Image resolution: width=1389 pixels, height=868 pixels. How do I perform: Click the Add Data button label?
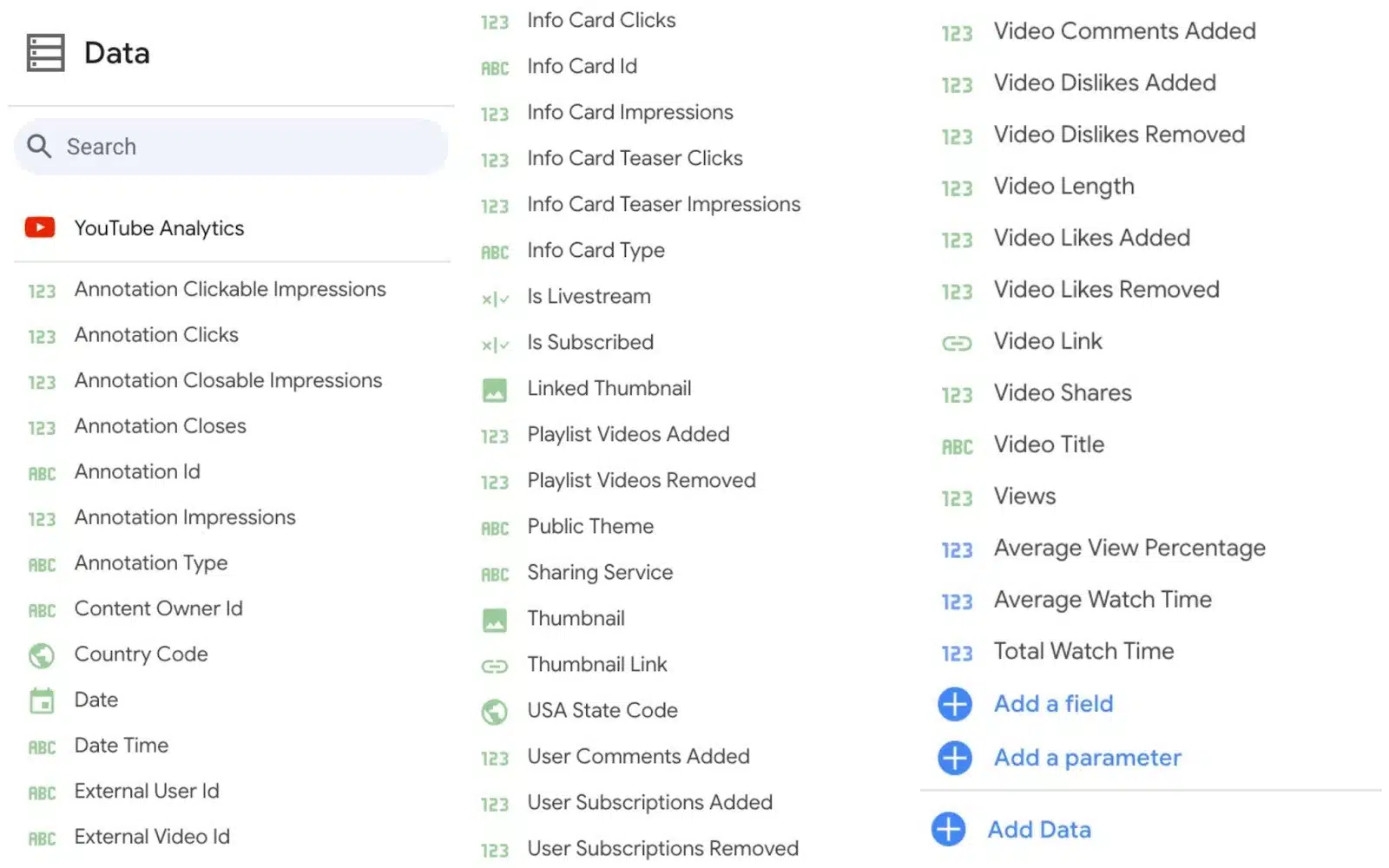[1039, 830]
